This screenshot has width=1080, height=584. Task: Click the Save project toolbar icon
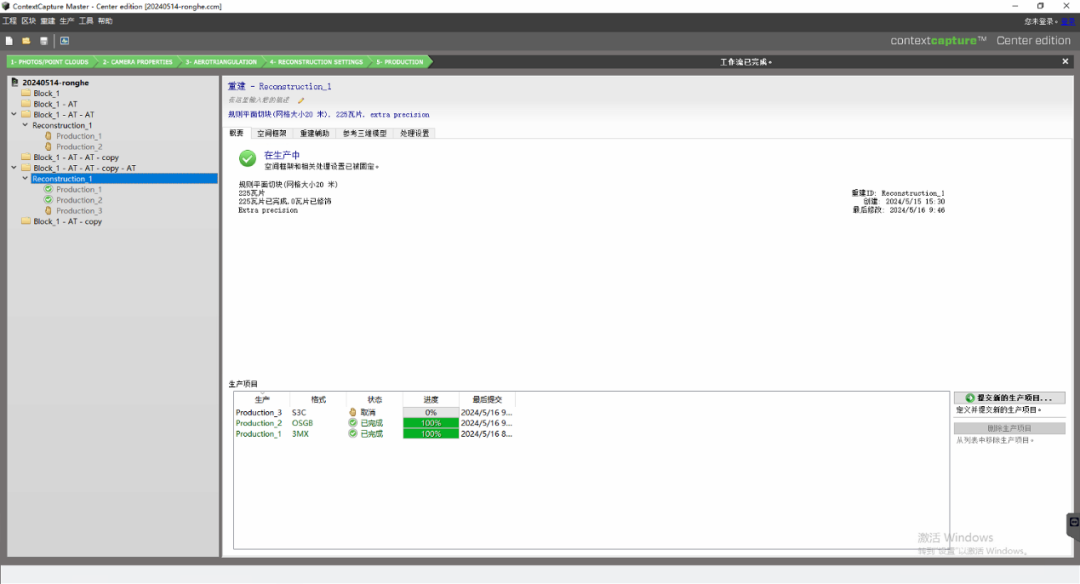pos(44,41)
